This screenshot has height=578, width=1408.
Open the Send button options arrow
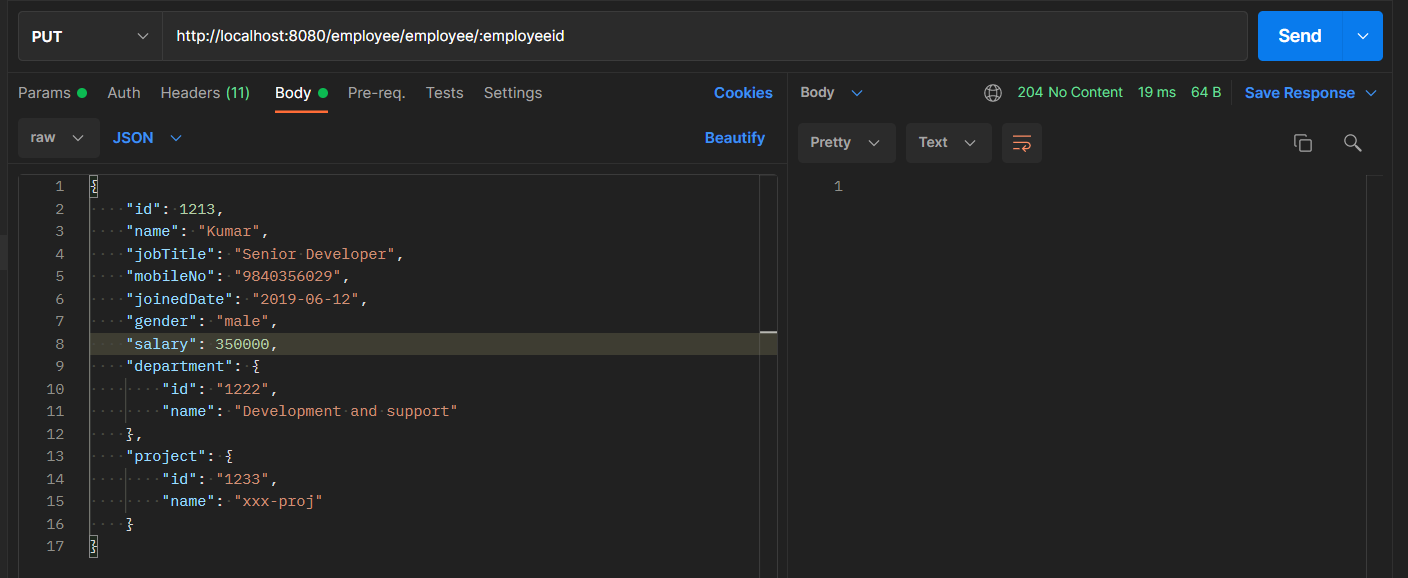pos(1362,35)
